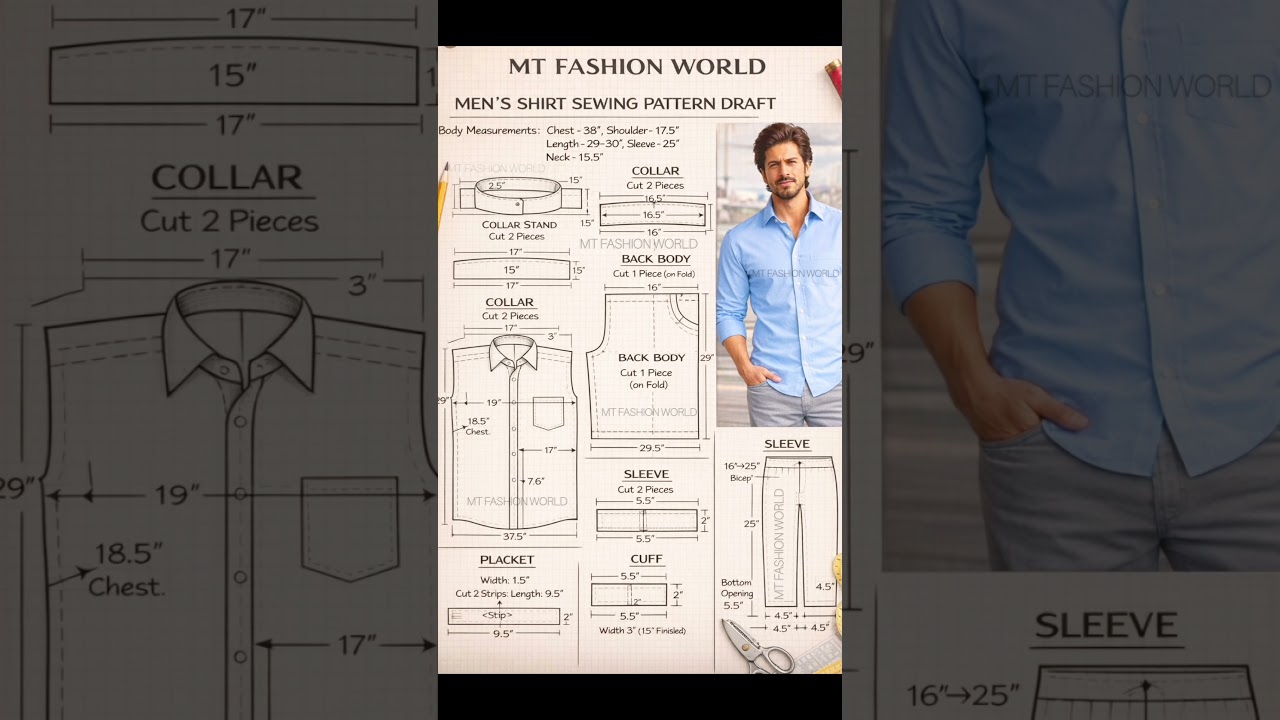
Task: Select the 'Neck - 15.5"' measurement text
Action: [x=575, y=157]
